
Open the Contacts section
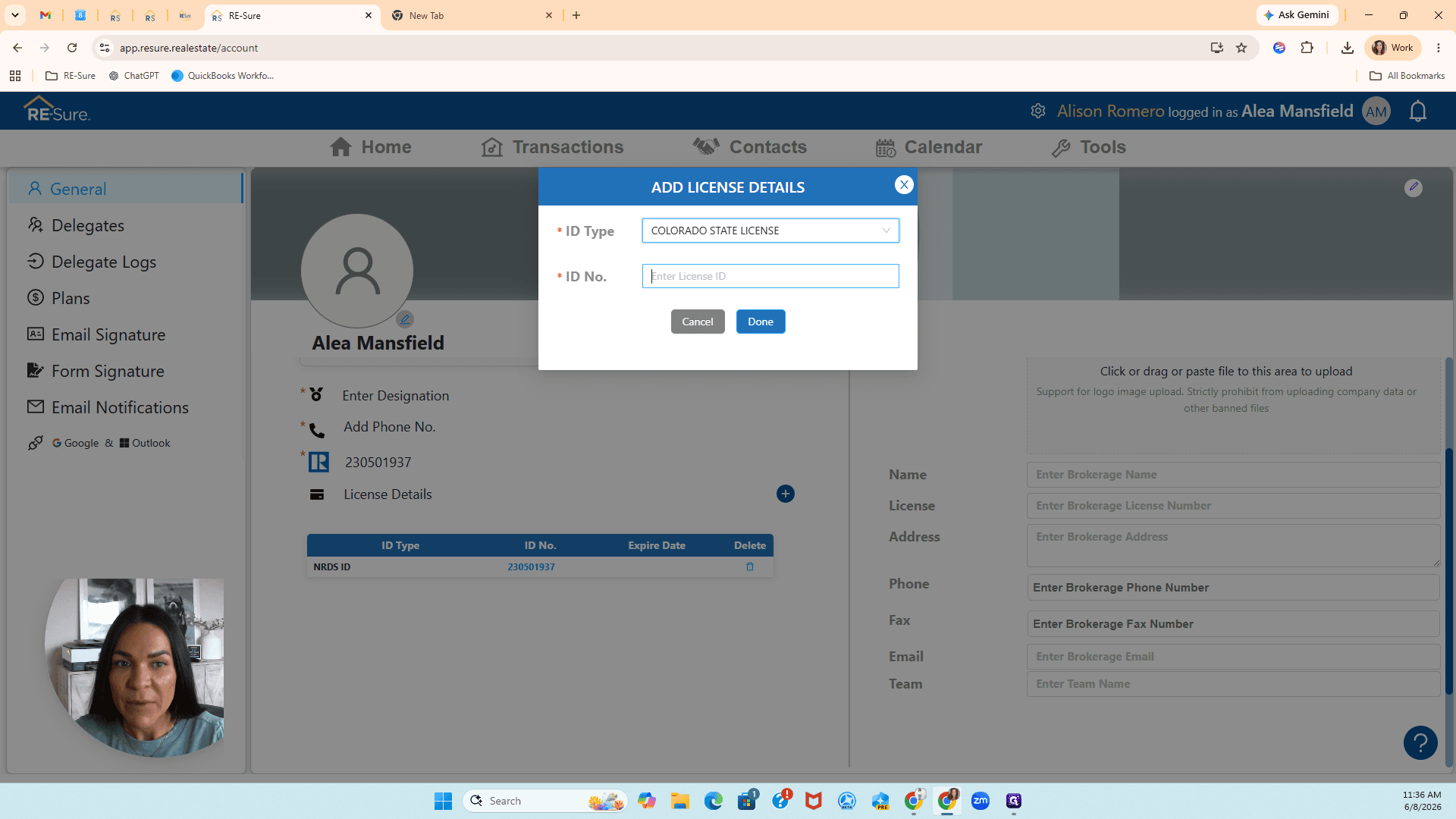749,147
